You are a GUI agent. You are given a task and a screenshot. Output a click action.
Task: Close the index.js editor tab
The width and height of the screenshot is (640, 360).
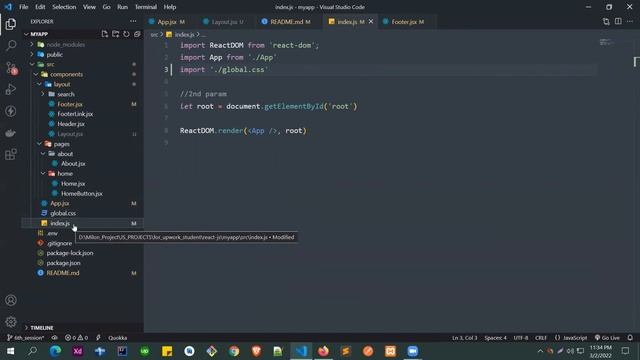tap(371, 22)
